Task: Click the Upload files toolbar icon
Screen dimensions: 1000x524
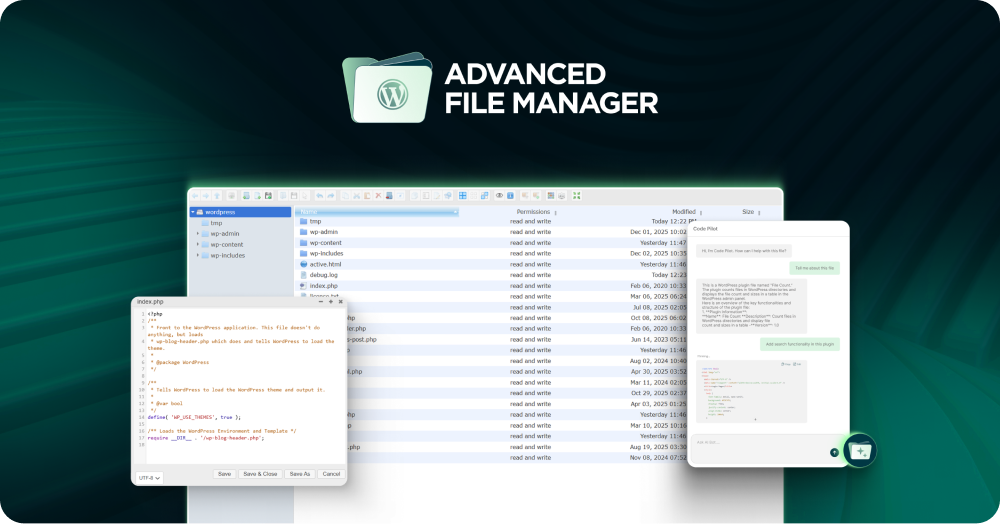Action: click(268, 196)
